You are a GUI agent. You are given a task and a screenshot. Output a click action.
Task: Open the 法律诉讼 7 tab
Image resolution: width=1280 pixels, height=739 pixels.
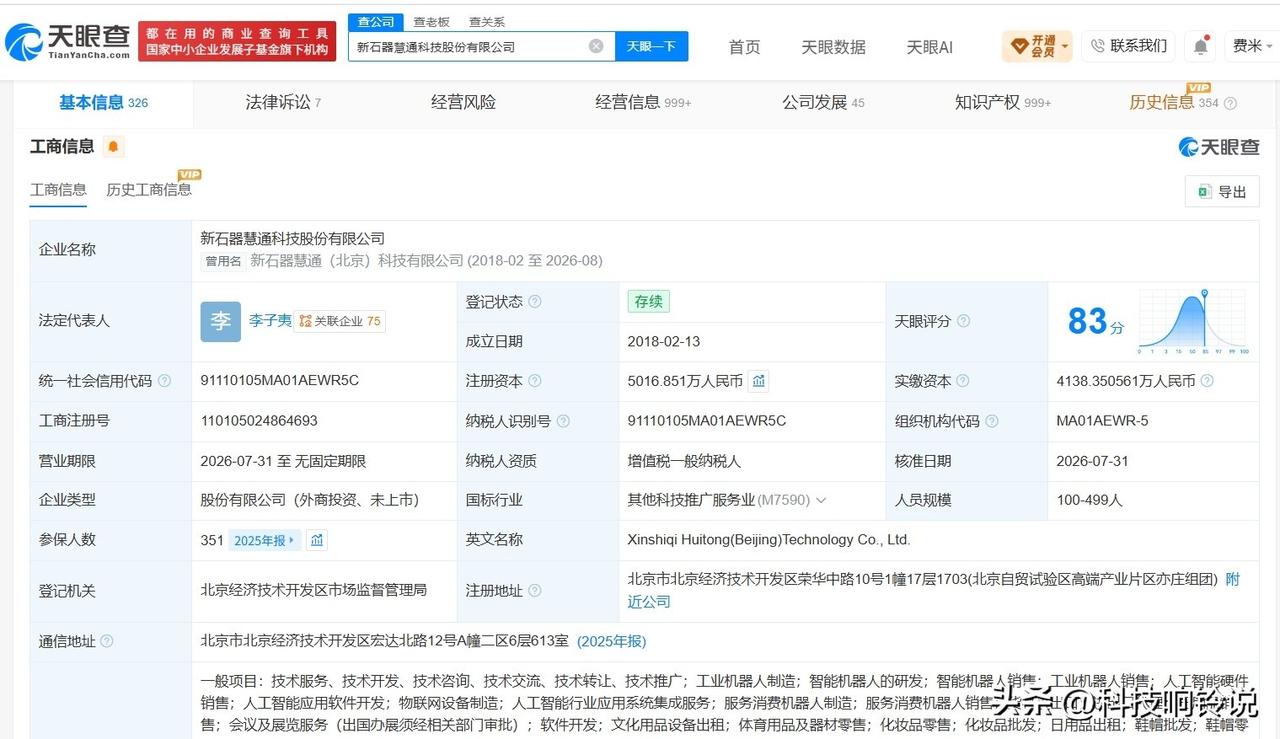pyautogui.click(x=283, y=103)
